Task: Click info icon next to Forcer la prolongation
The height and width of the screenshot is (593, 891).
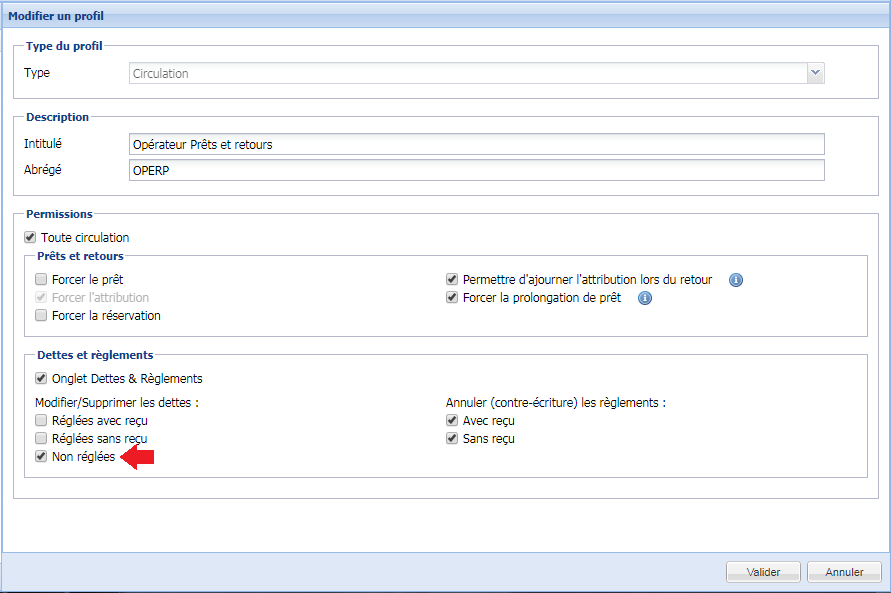Action: (644, 298)
